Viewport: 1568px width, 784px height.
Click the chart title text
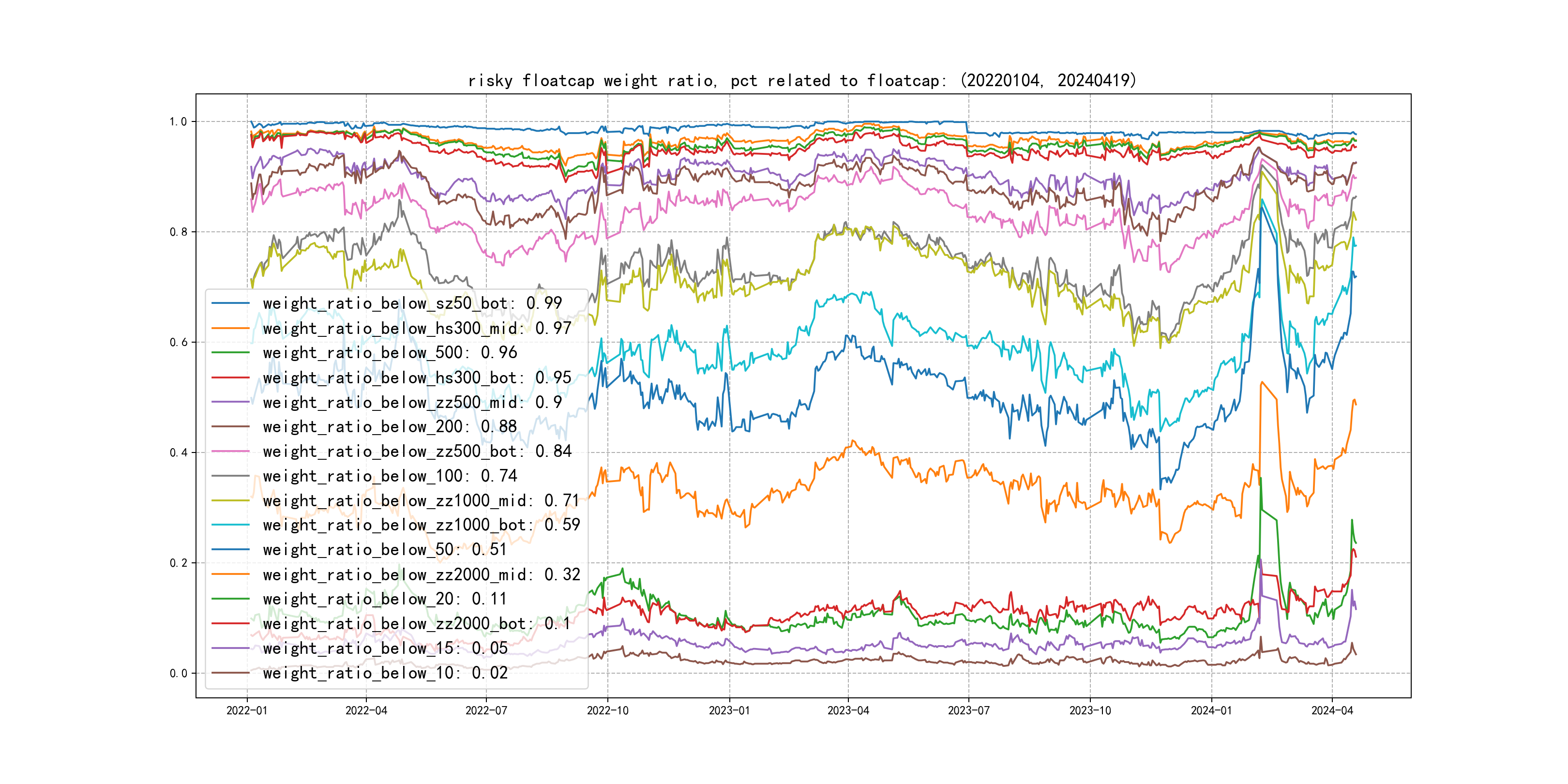point(801,80)
